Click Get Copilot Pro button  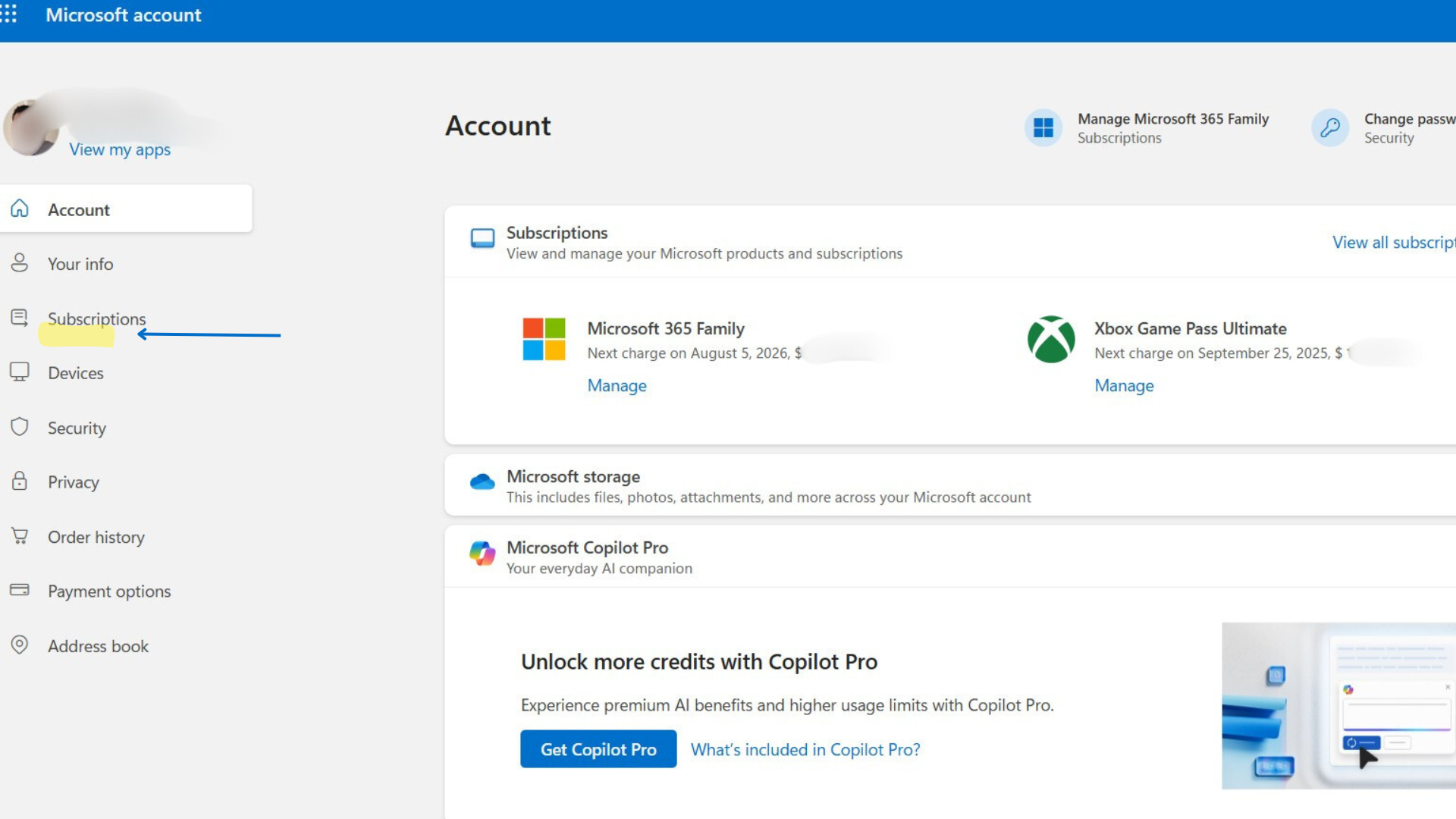(x=598, y=749)
